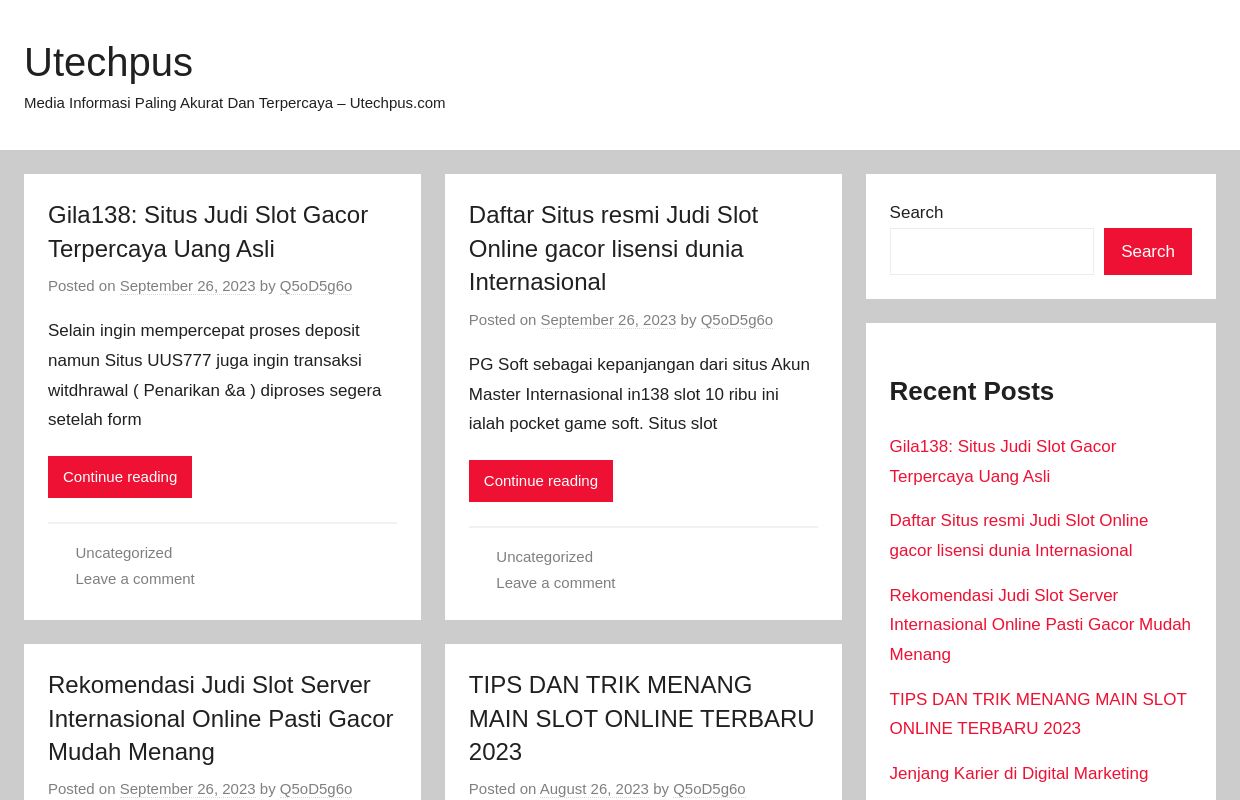This screenshot has height=800, width=1240.
Task: Open the Rekomendasi Judi Slot Server post
Action: click(220, 718)
